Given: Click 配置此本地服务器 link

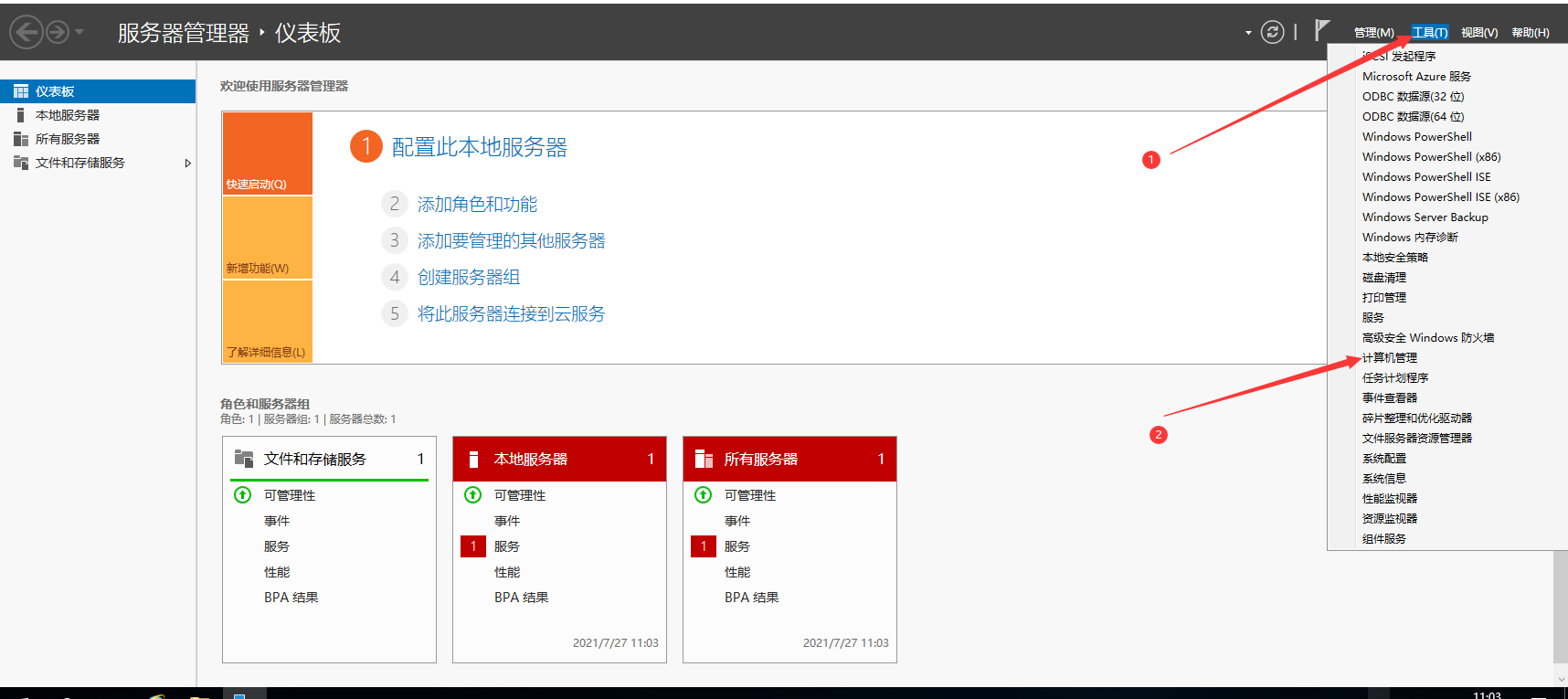Looking at the screenshot, I should (480, 147).
